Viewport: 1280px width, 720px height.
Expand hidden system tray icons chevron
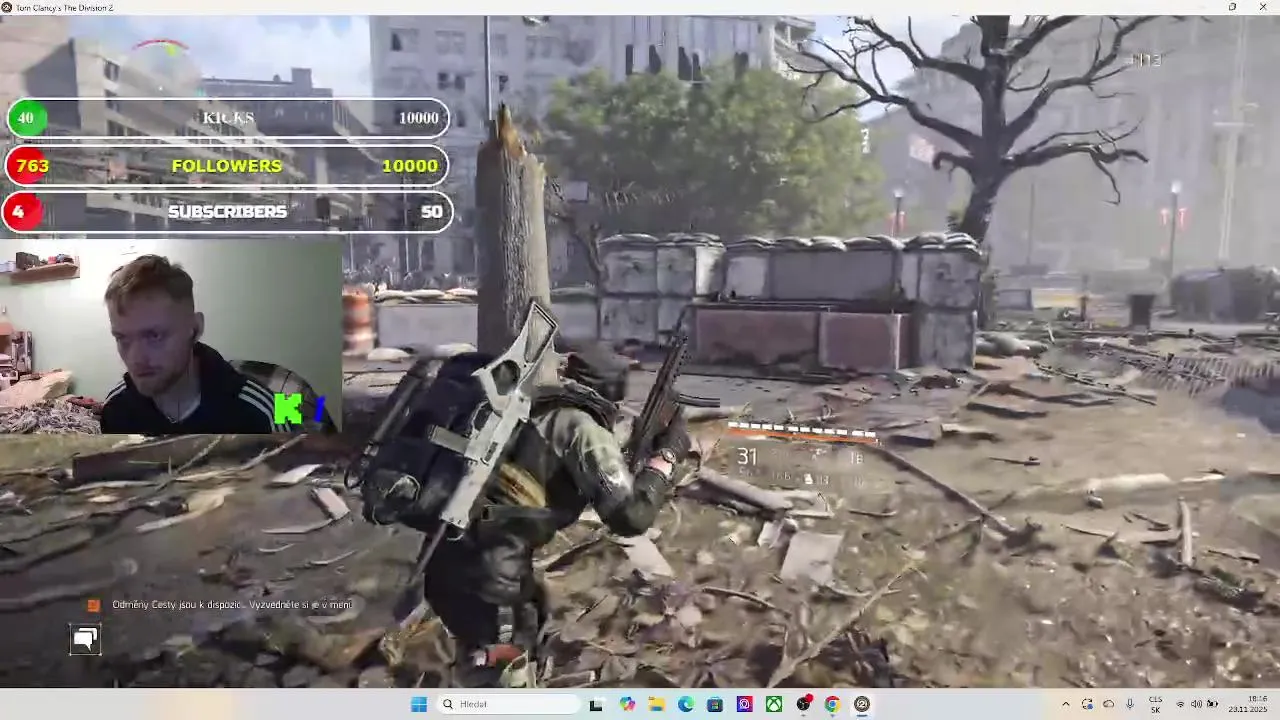click(x=1065, y=704)
